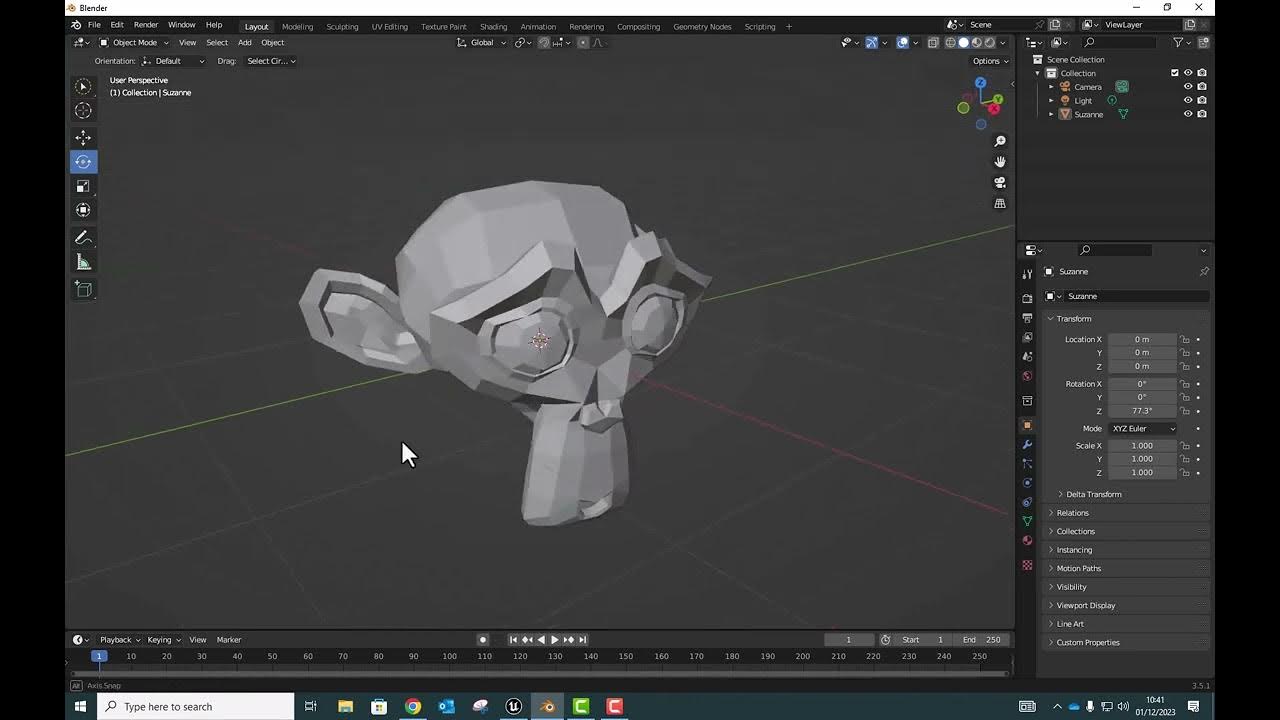
Task: Open Blender app in Windows taskbar
Action: 547,706
